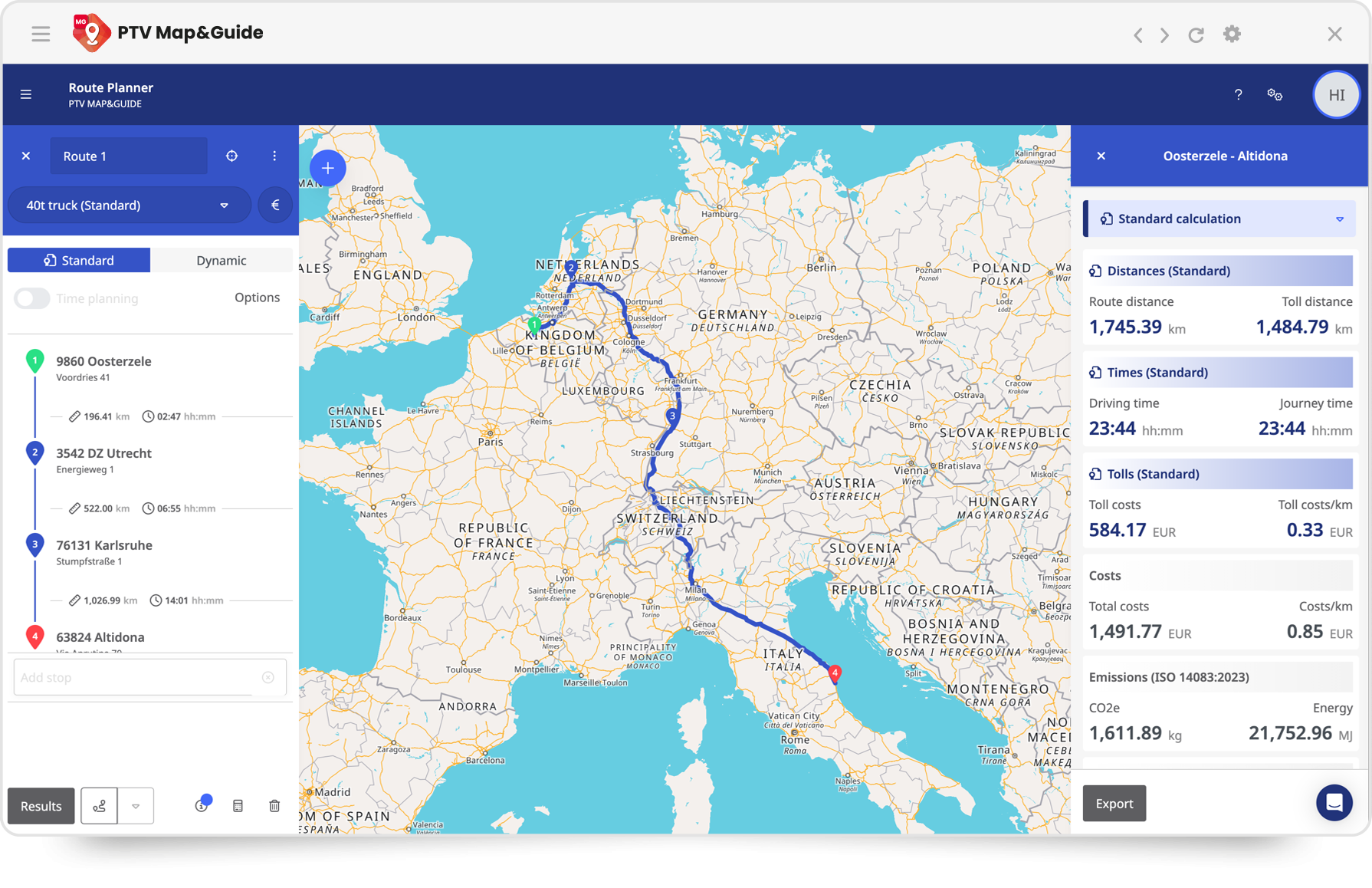Collapse the Tolls (Standard) section
Screen dimensions: 1372x888
[1220, 474]
